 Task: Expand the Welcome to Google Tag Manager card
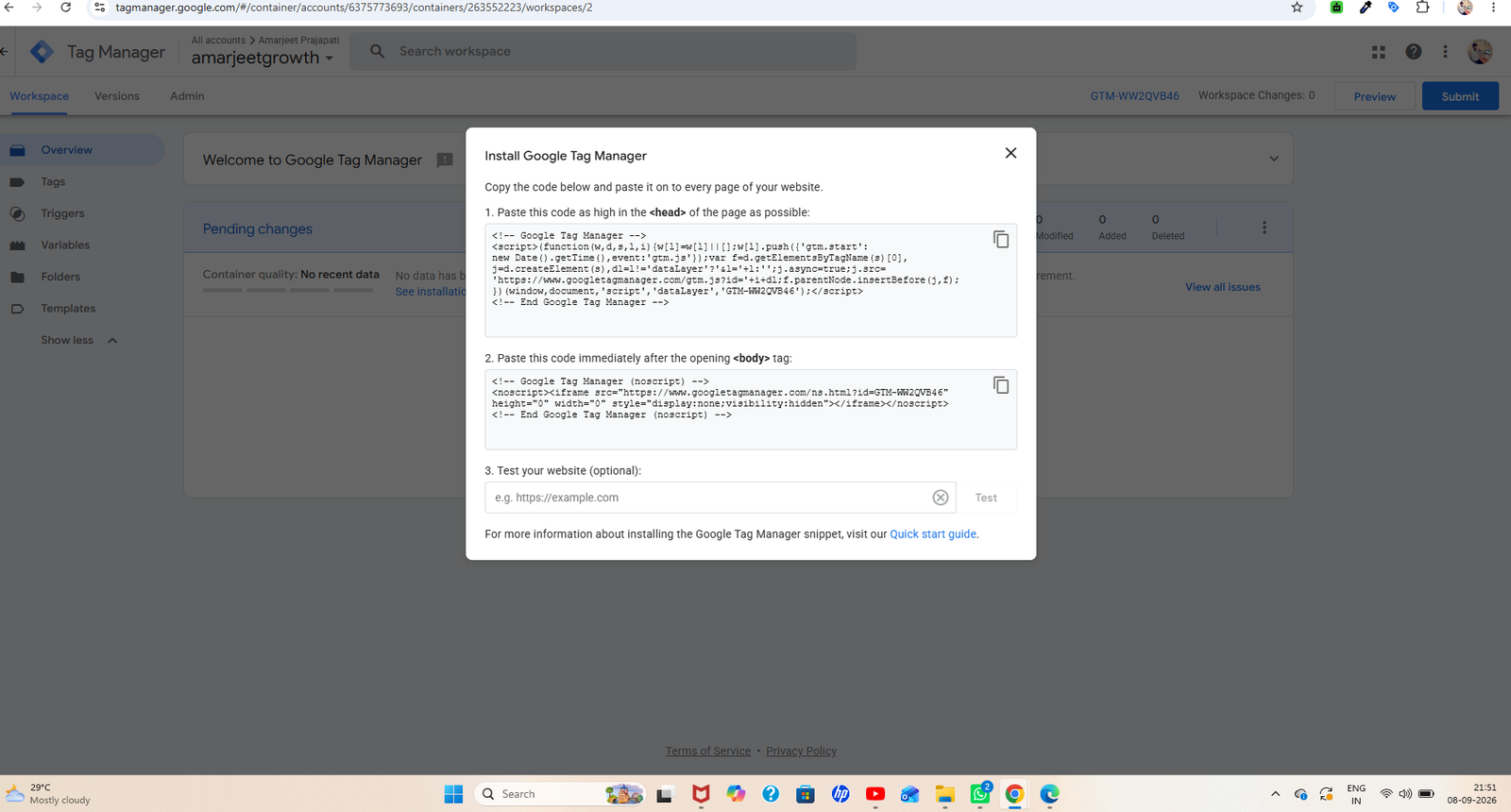click(x=1274, y=159)
